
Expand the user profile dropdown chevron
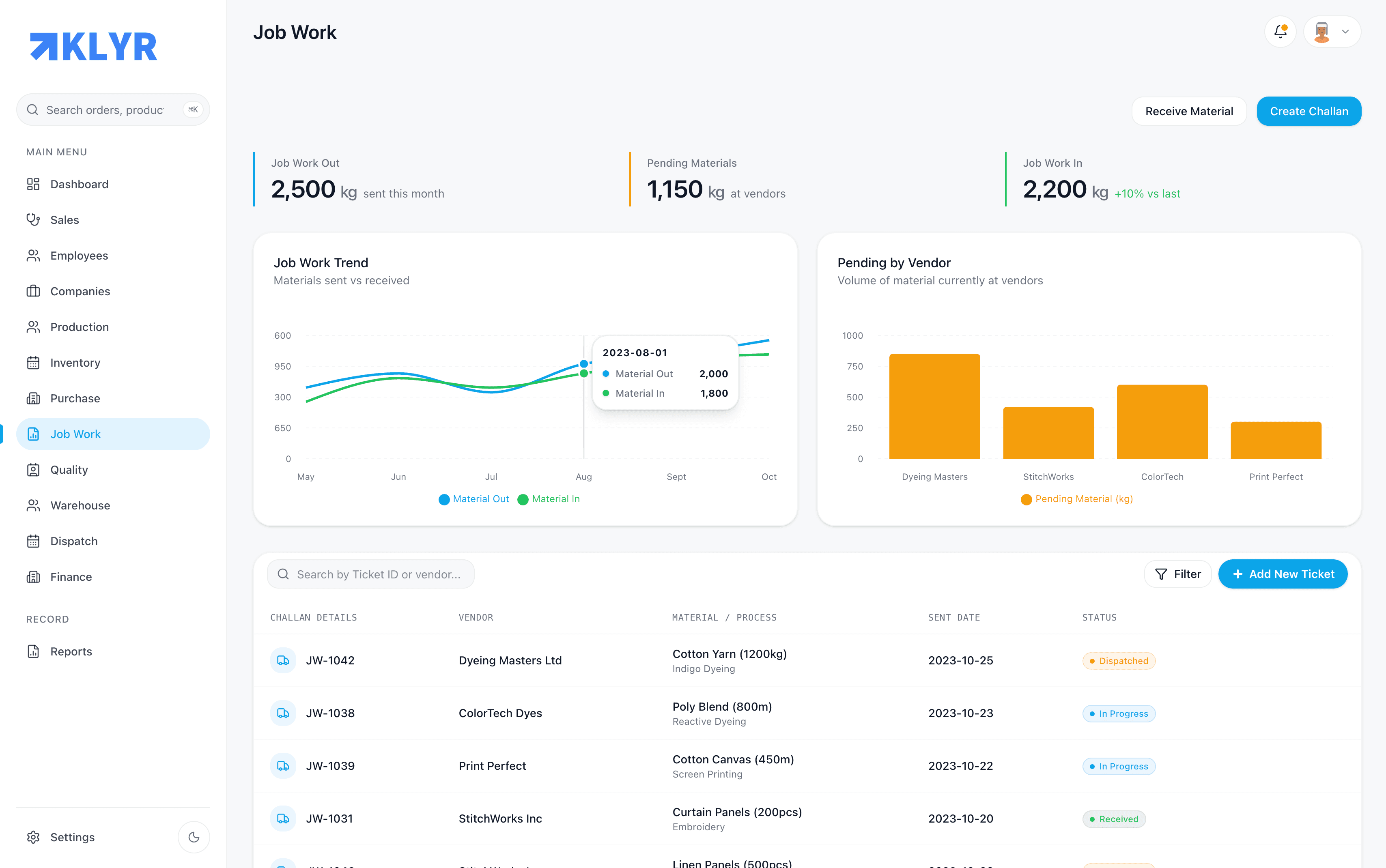click(x=1345, y=32)
